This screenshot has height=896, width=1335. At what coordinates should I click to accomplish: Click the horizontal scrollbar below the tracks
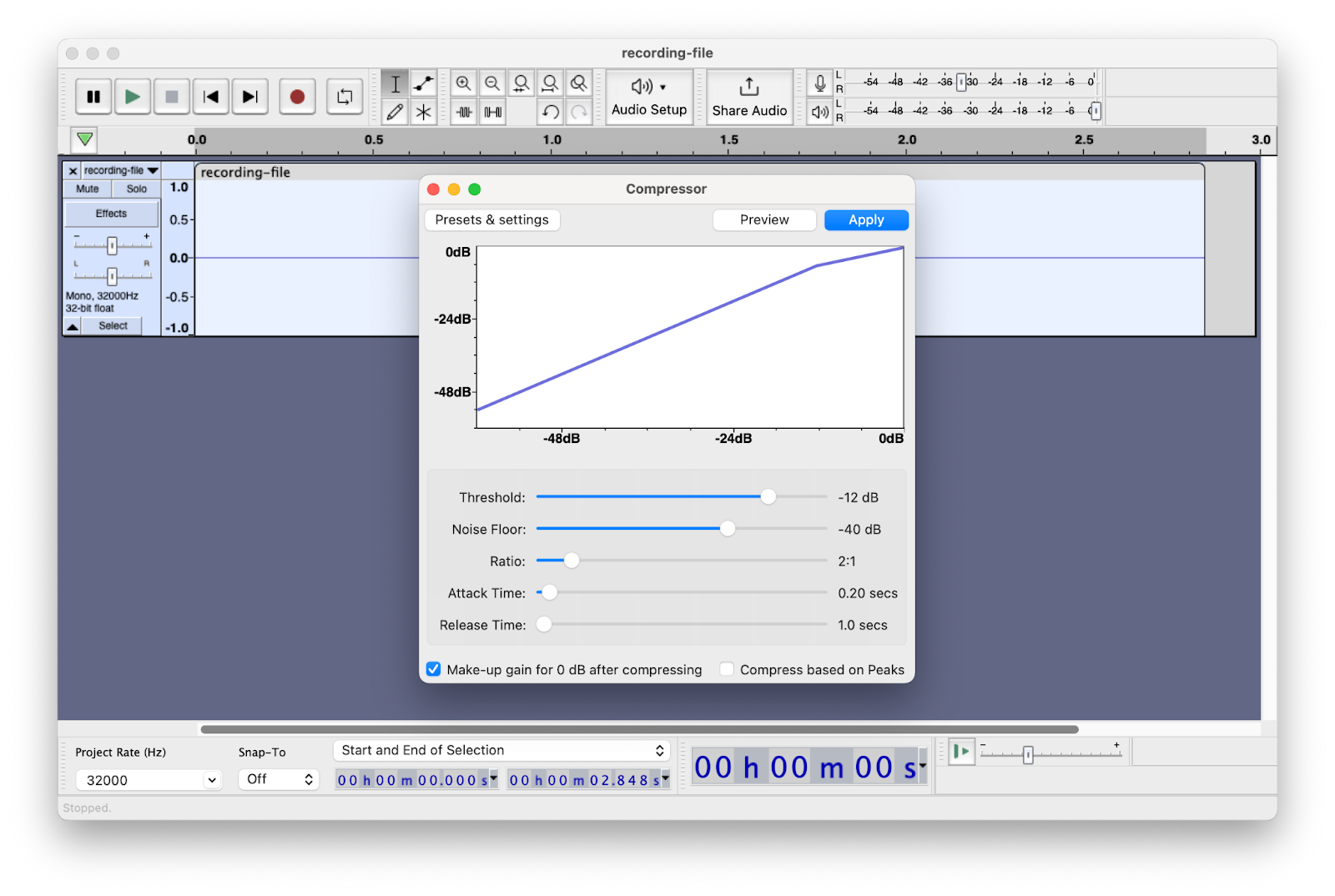point(639,729)
